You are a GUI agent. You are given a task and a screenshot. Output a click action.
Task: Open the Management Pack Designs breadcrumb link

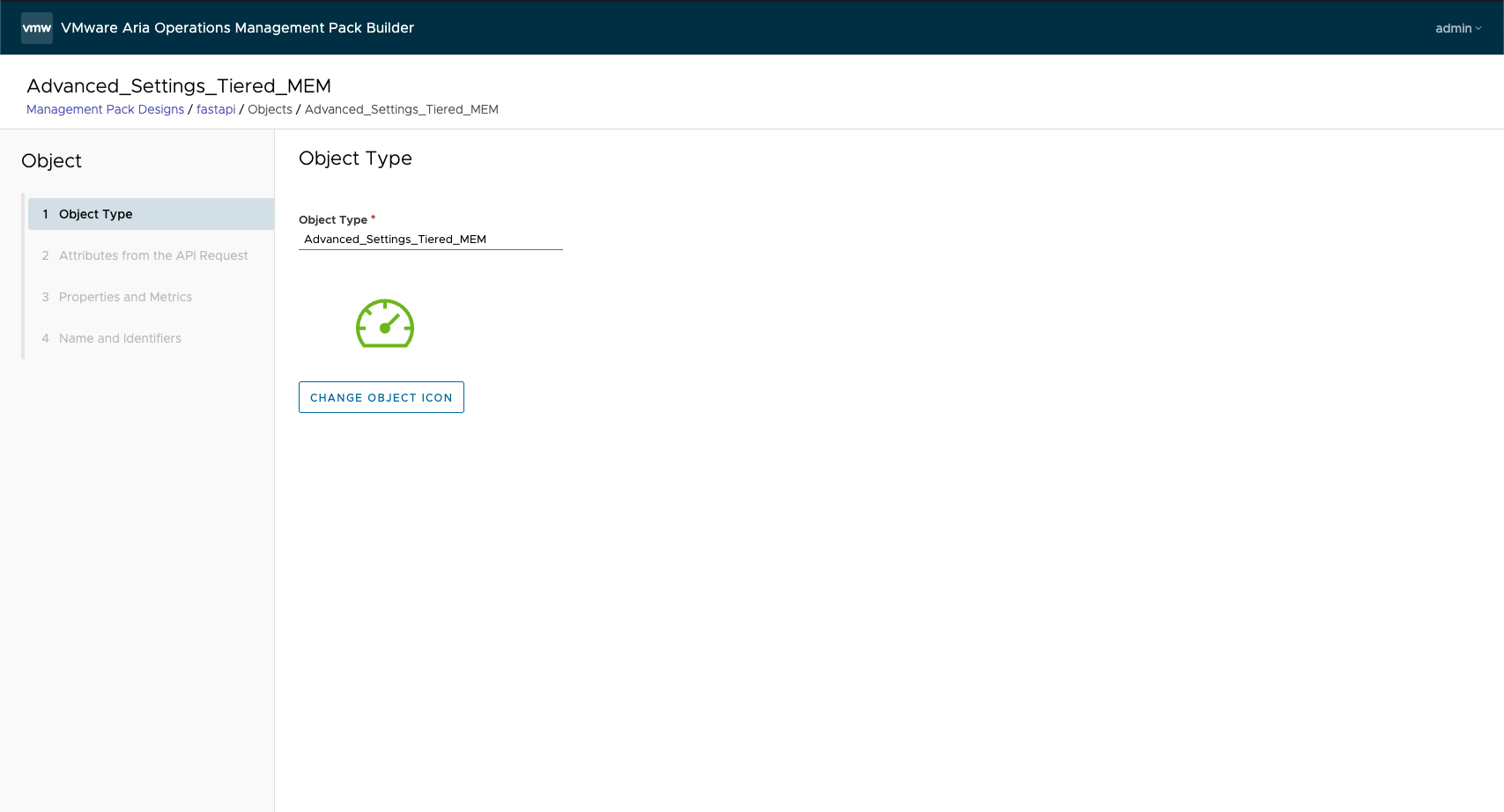click(105, 109)
